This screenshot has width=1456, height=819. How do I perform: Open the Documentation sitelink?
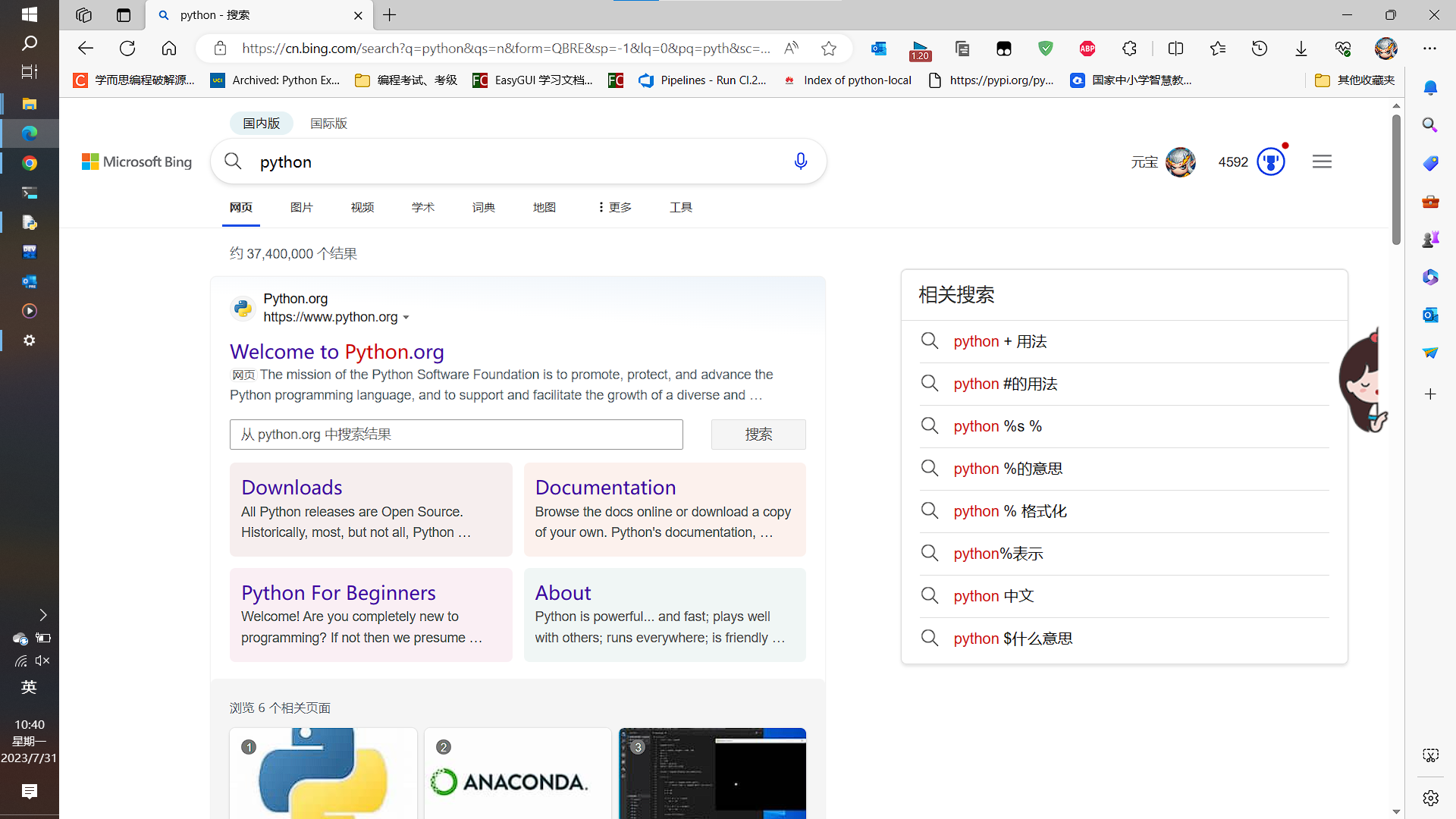[605, 488]
